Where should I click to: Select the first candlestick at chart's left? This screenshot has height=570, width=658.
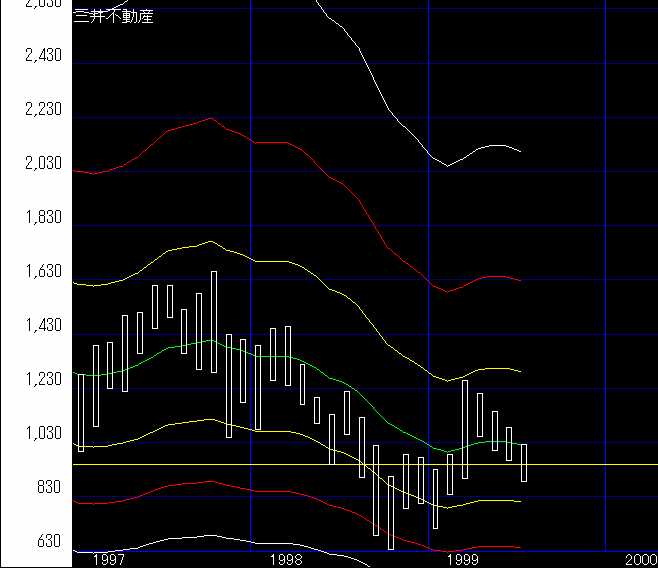[81, 412]
